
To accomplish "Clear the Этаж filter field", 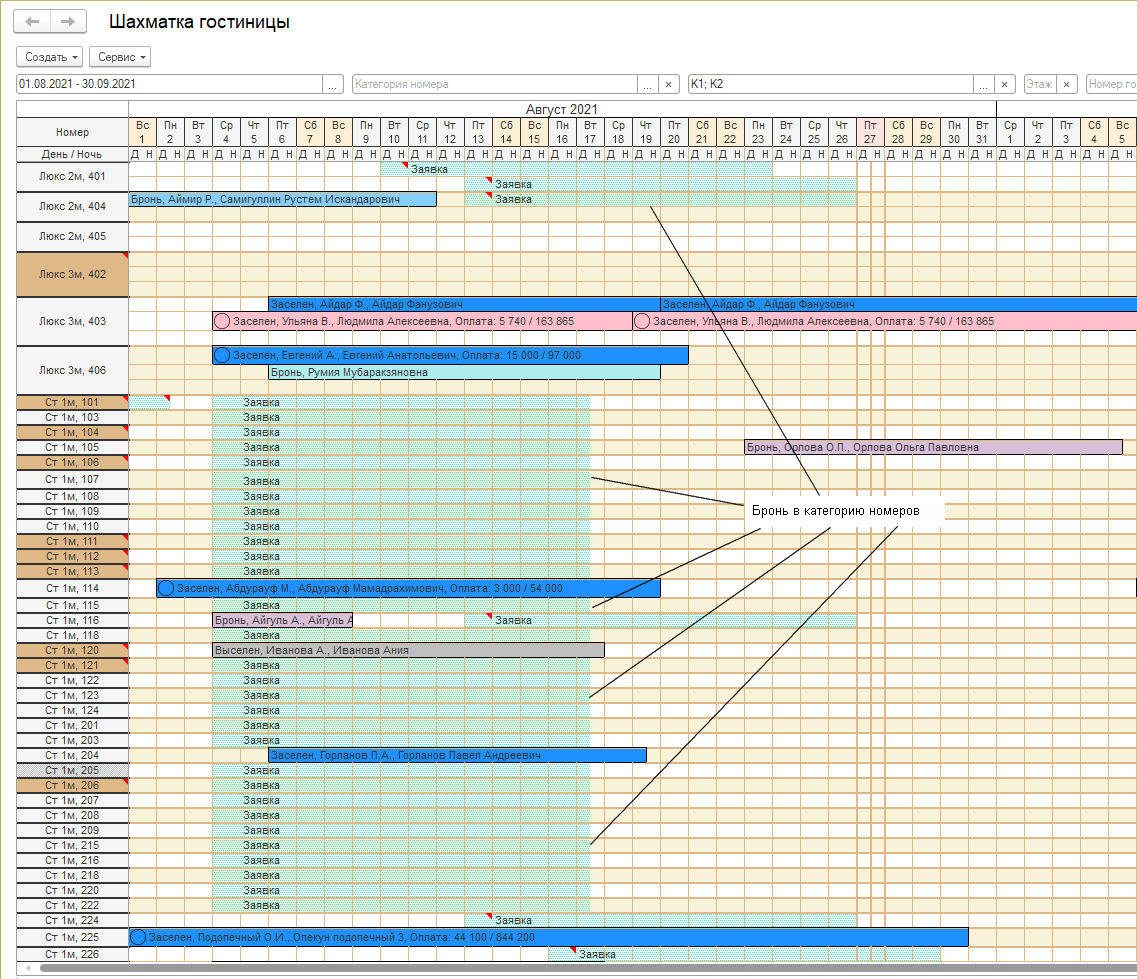I will 1067,85.
